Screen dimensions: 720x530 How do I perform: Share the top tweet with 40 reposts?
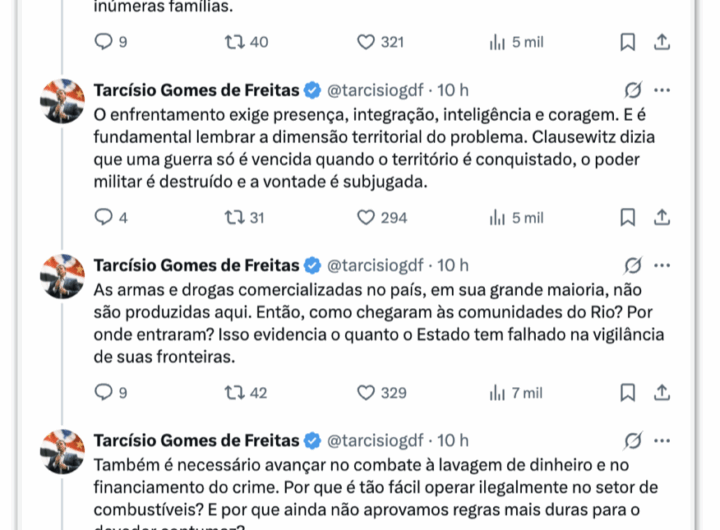[x=661, y=42]
